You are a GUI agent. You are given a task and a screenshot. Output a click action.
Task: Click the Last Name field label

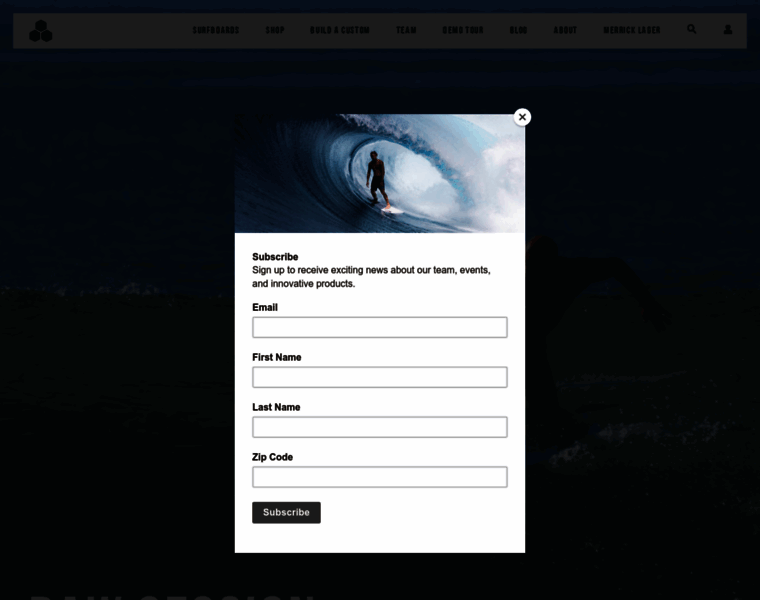coord(276,407)
